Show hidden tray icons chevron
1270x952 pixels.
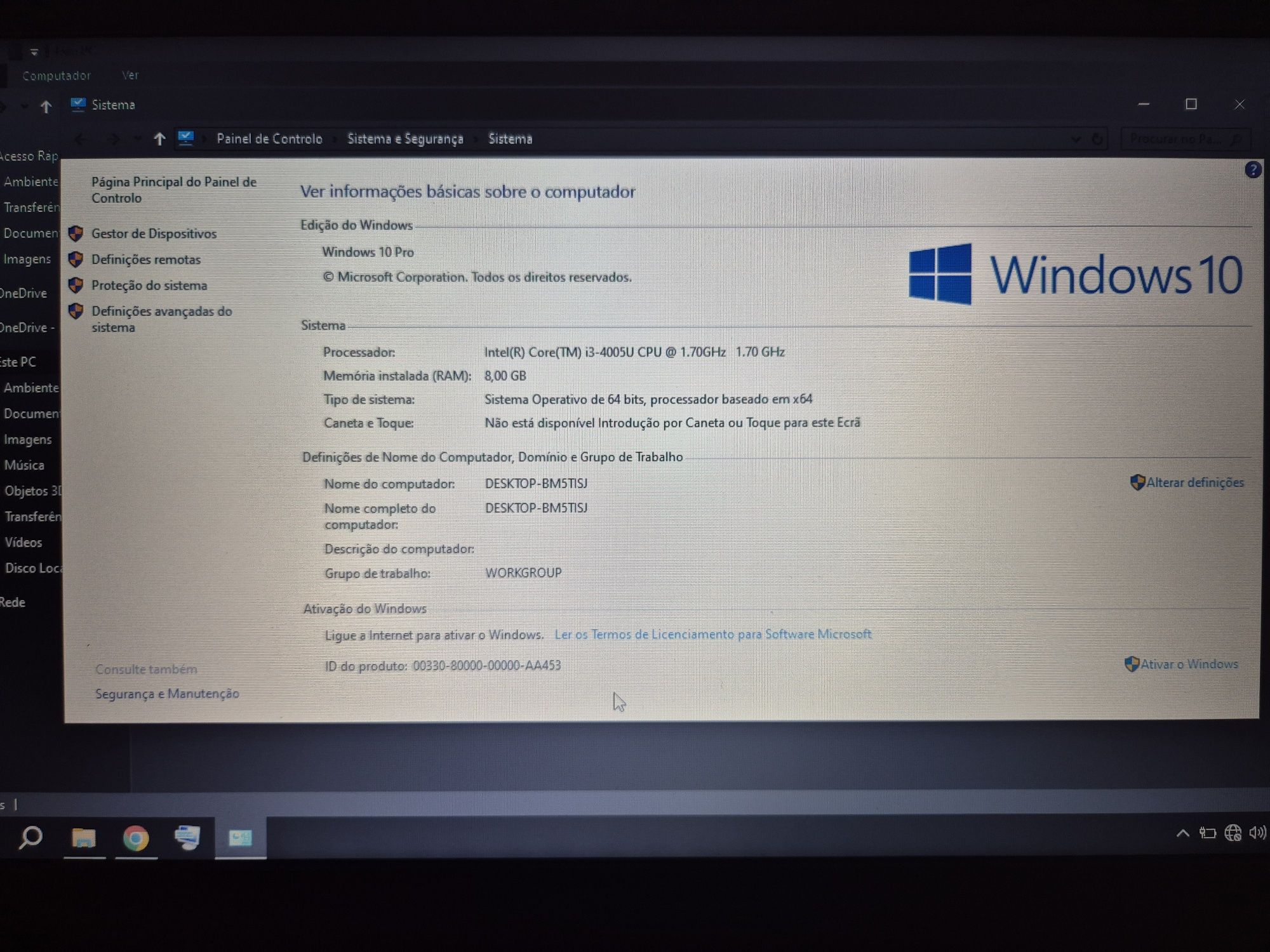[1182, 833]
